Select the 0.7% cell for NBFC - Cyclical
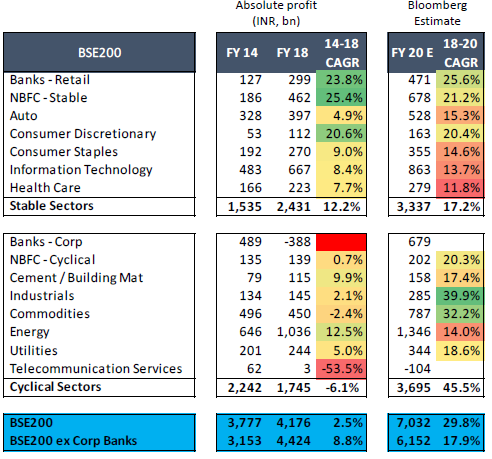The image size is (492, 459). 341,260
